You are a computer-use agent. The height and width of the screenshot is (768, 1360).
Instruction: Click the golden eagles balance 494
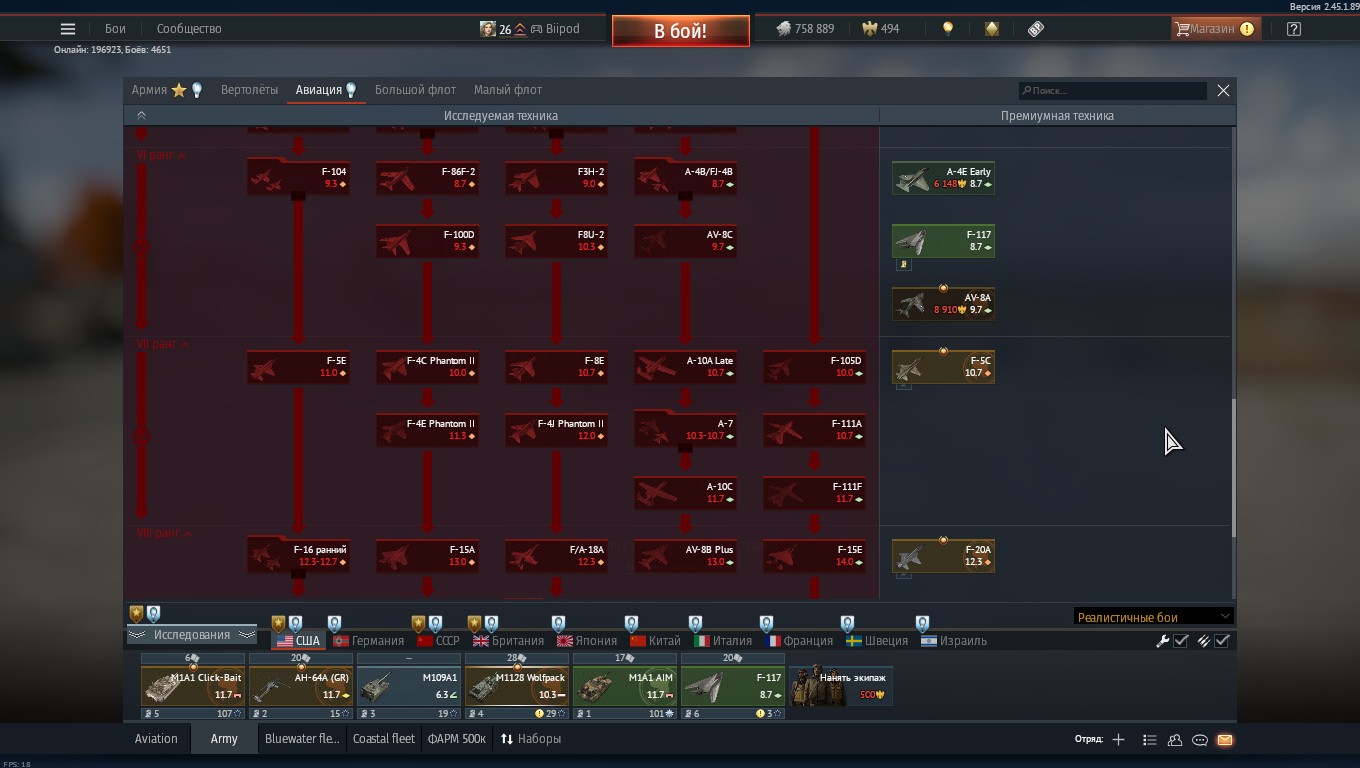pos(881,29)
